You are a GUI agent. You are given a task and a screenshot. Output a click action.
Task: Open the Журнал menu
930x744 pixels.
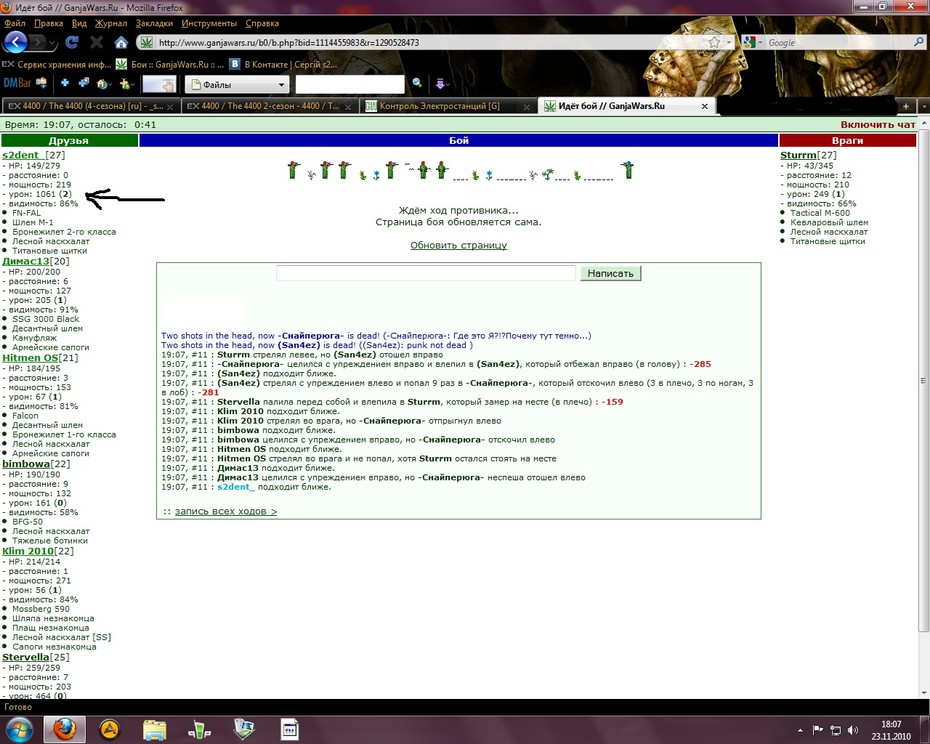[111, 23]
